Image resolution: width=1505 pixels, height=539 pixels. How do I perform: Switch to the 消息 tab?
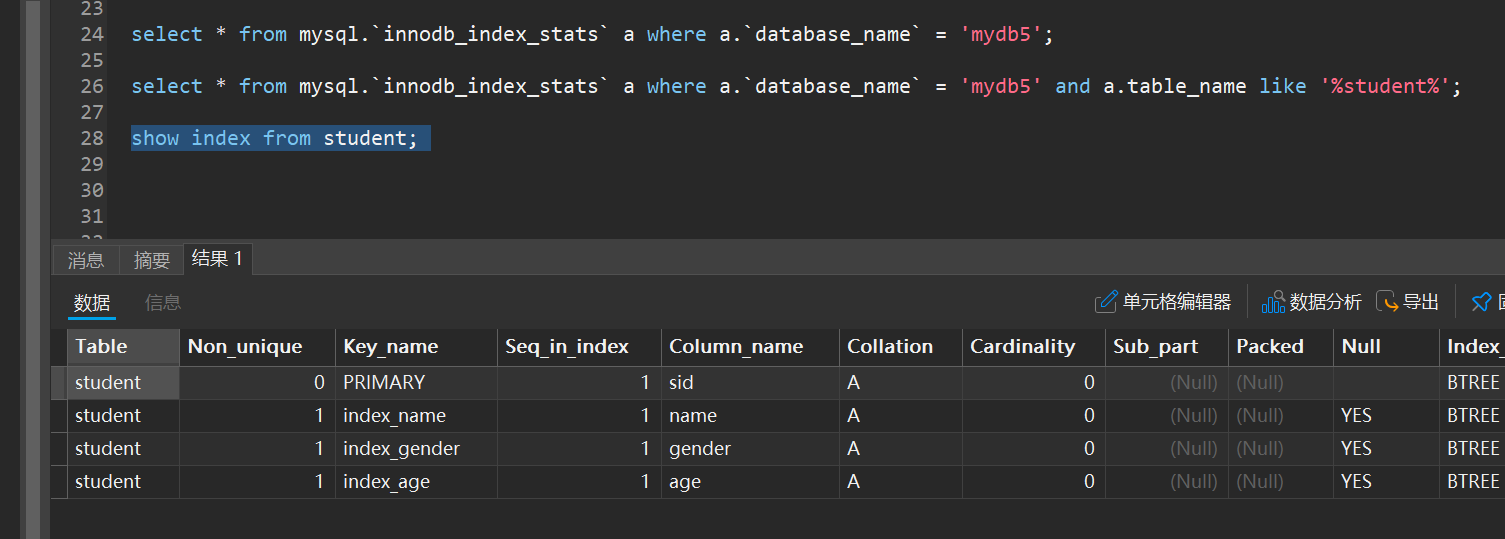85,260
